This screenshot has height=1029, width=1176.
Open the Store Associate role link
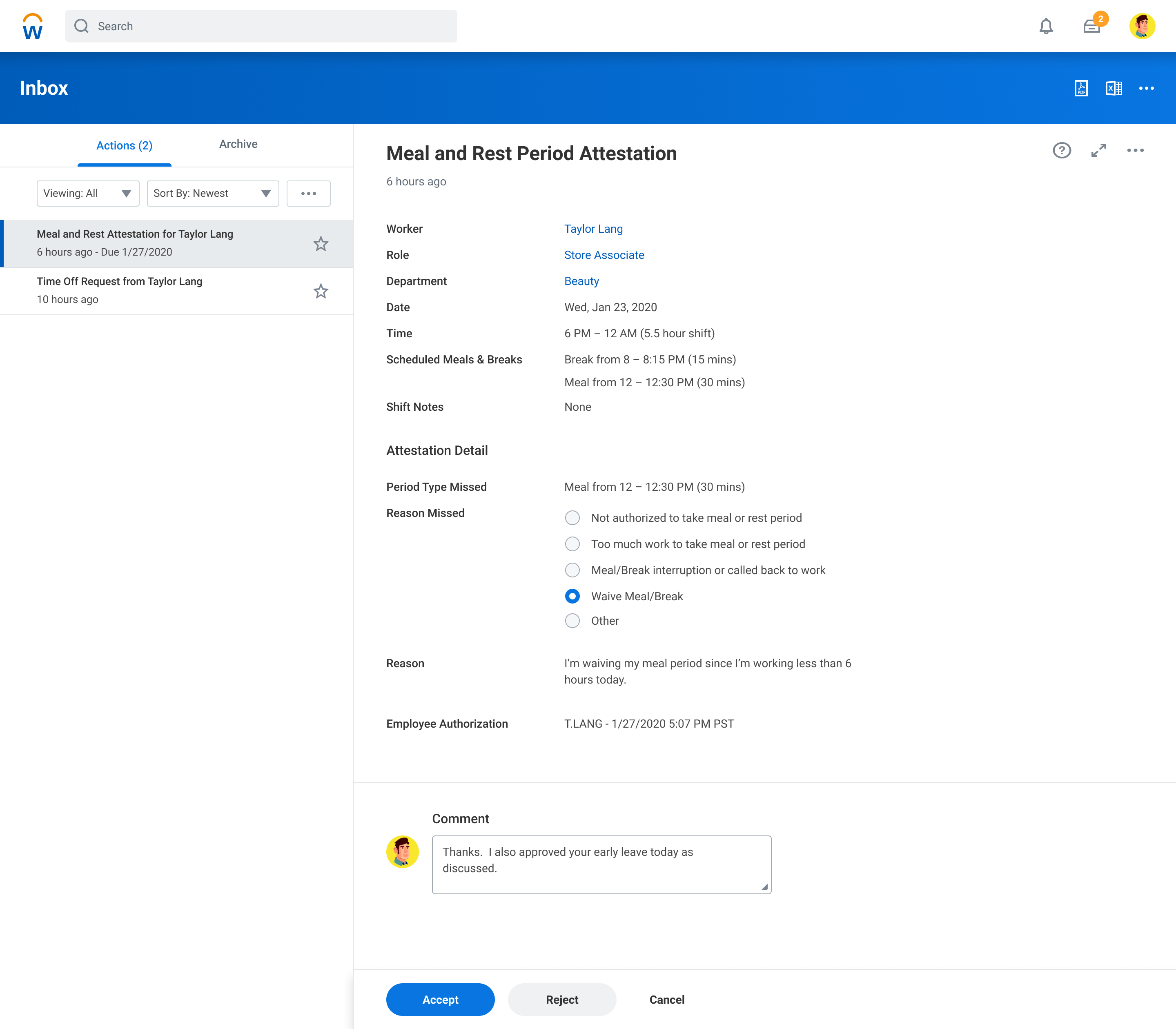click(x=604, y=255)
